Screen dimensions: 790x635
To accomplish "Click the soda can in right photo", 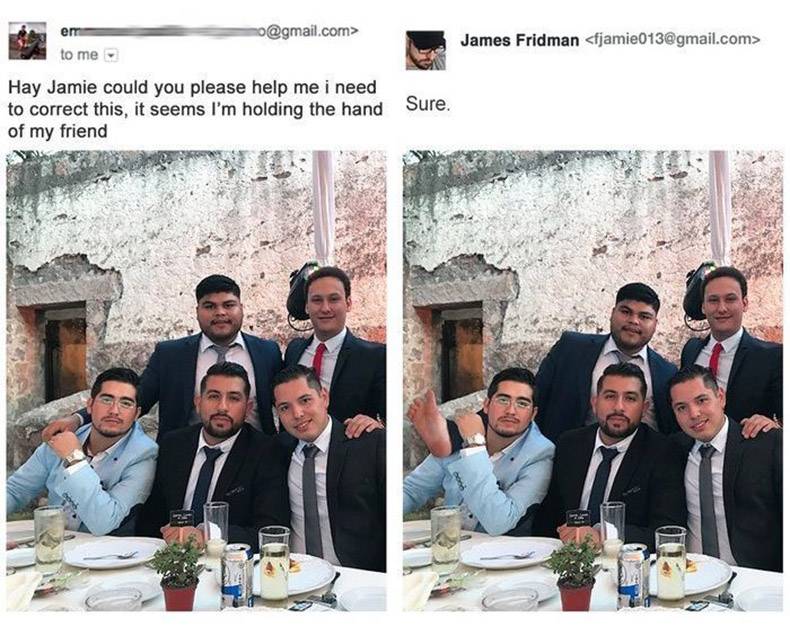I will [631, 577].
